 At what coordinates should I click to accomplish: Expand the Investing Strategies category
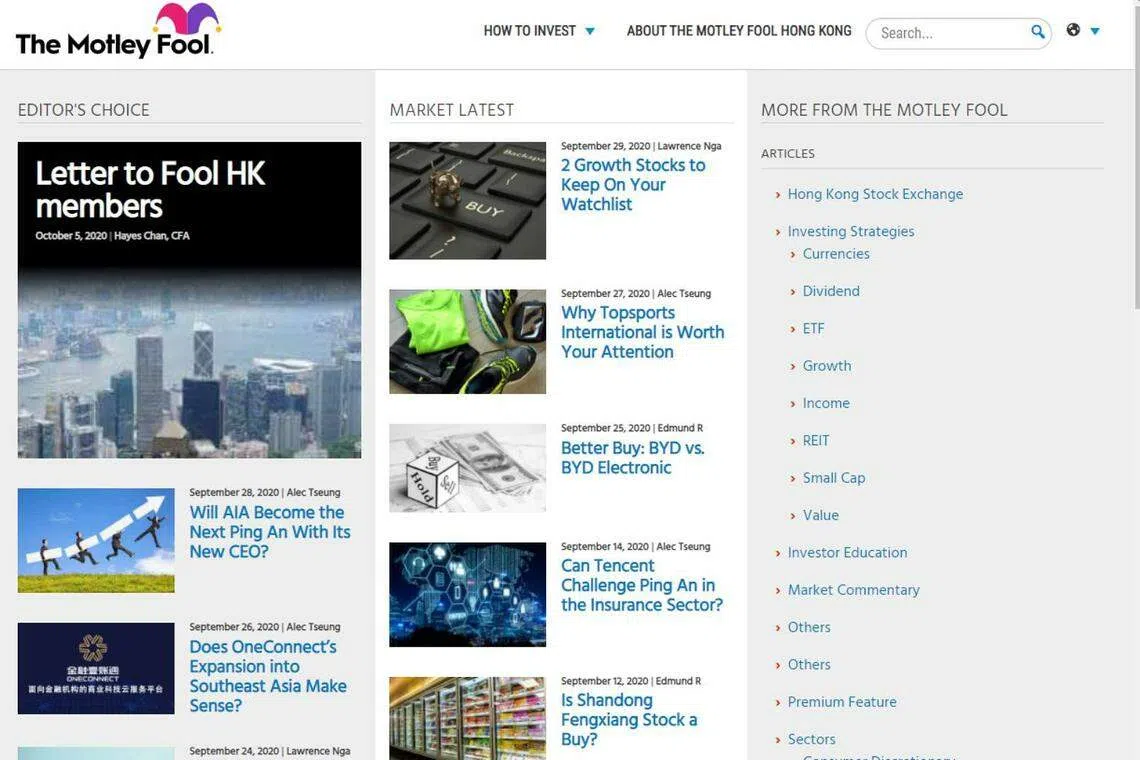[x=850, y=231]
